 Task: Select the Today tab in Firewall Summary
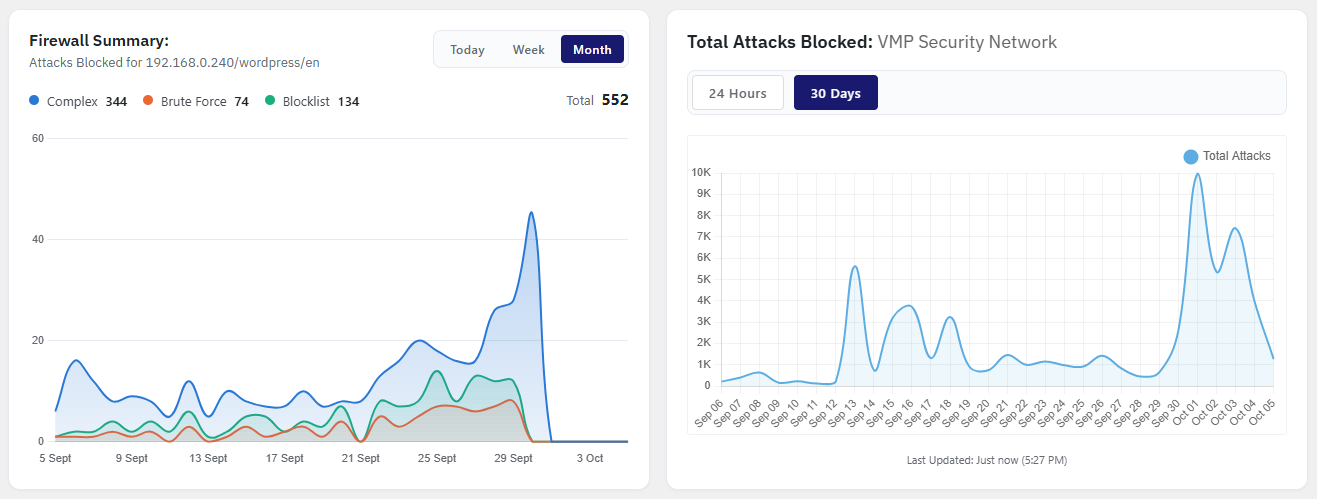click(467, 49)
